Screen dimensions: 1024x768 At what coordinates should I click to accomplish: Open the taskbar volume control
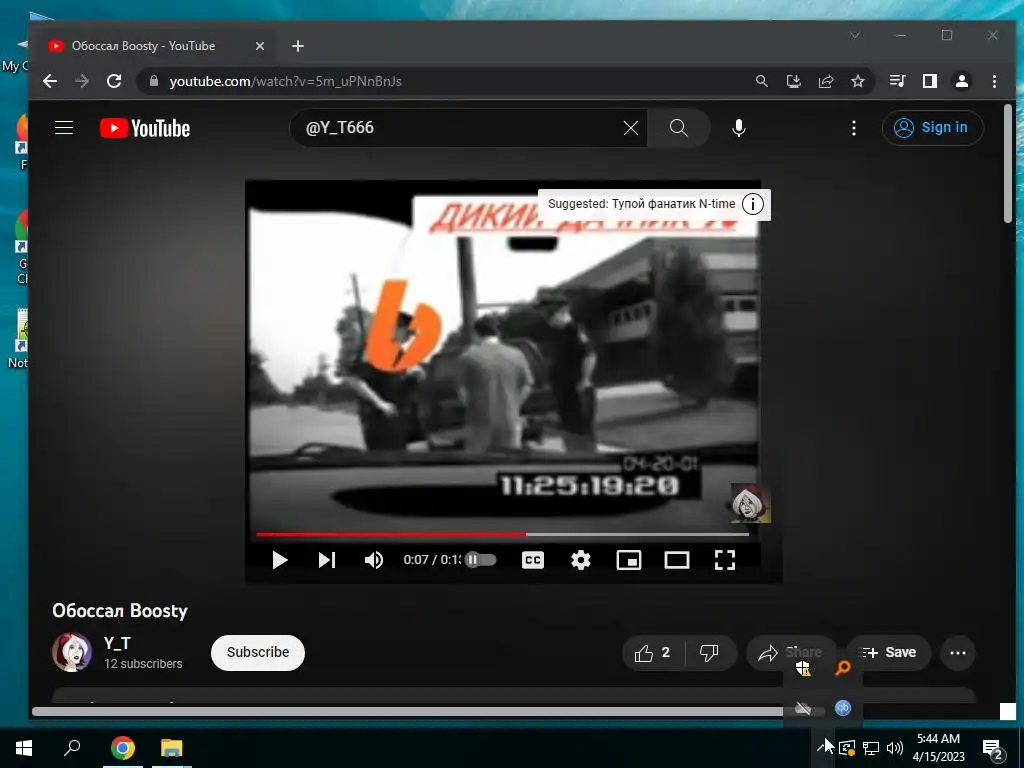[x=895, y=748]
